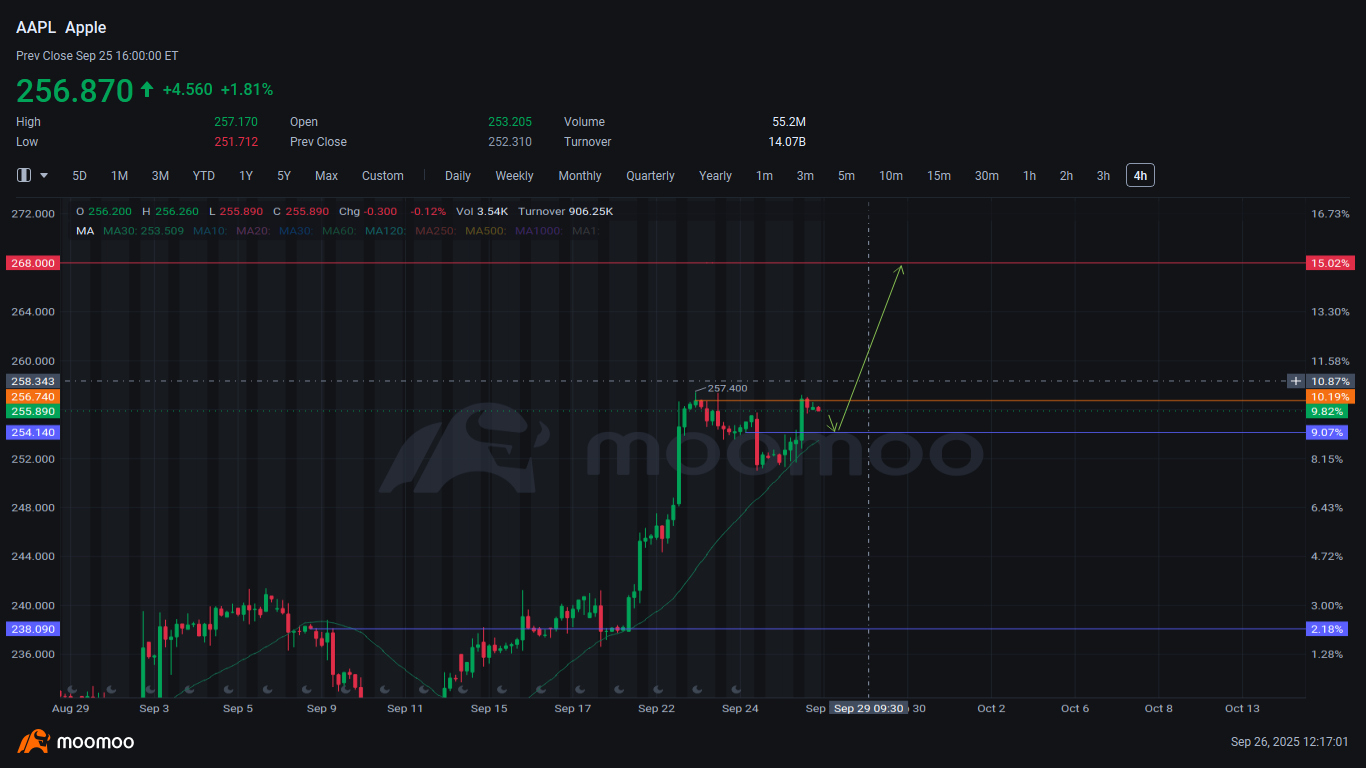Image resolution: width=1366 pixels, height=768 pixels.
Task: Click the orange 10.19% percentage label
Action: point(1330,397)
